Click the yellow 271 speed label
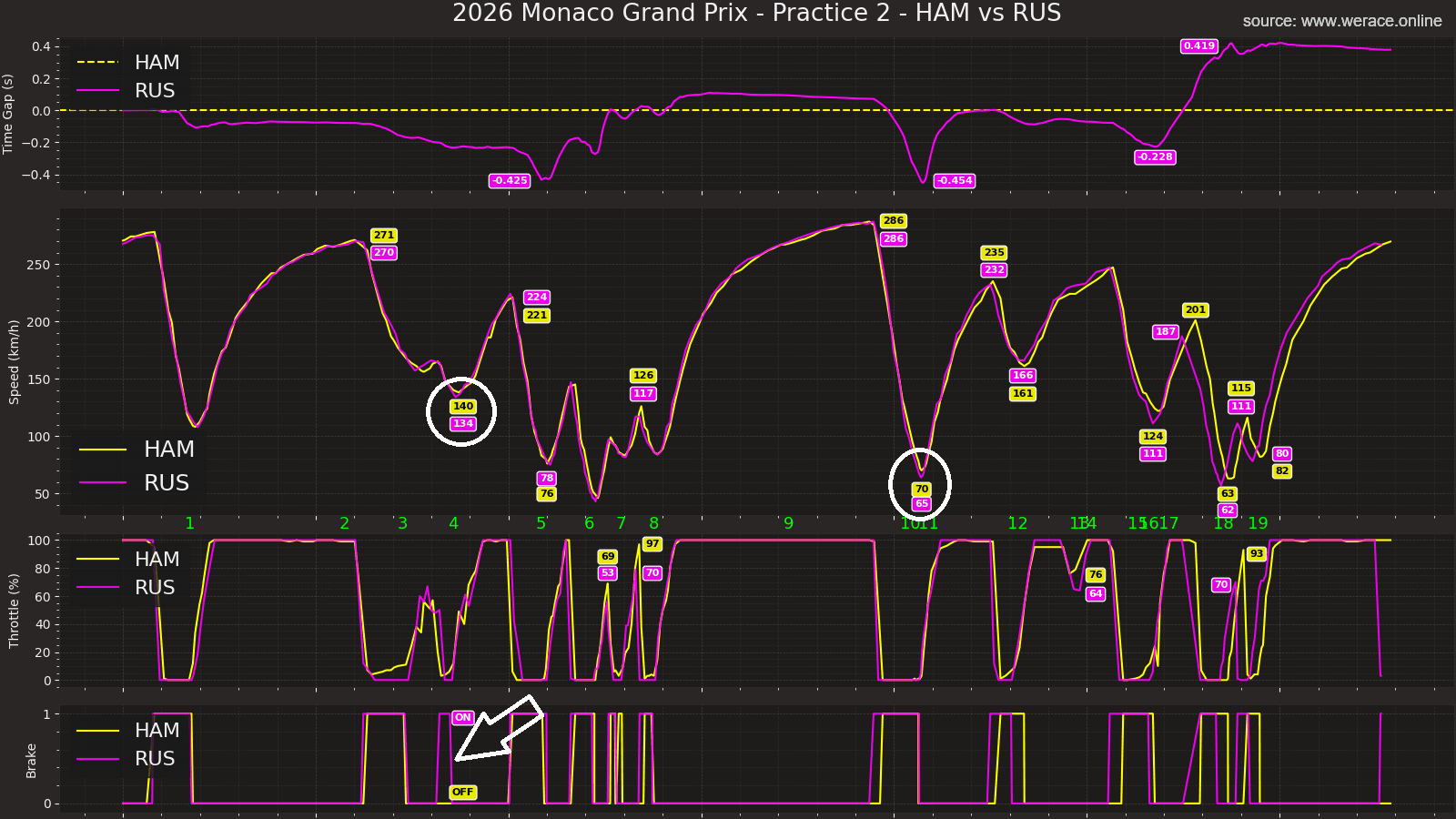Image resolution: width=1456 pixels, height=819 pixels. (x=384, y=235)
